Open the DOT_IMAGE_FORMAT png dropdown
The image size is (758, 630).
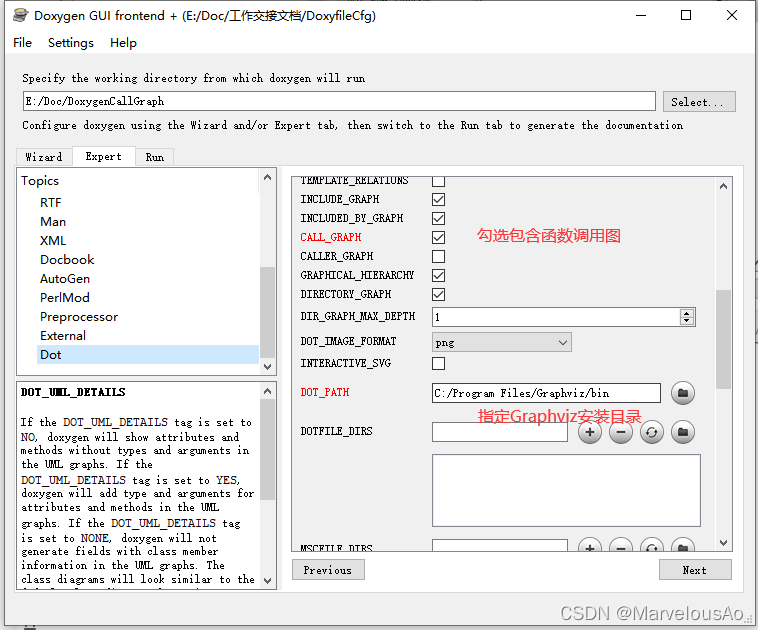pyautogui.click(x=501, y=342)
